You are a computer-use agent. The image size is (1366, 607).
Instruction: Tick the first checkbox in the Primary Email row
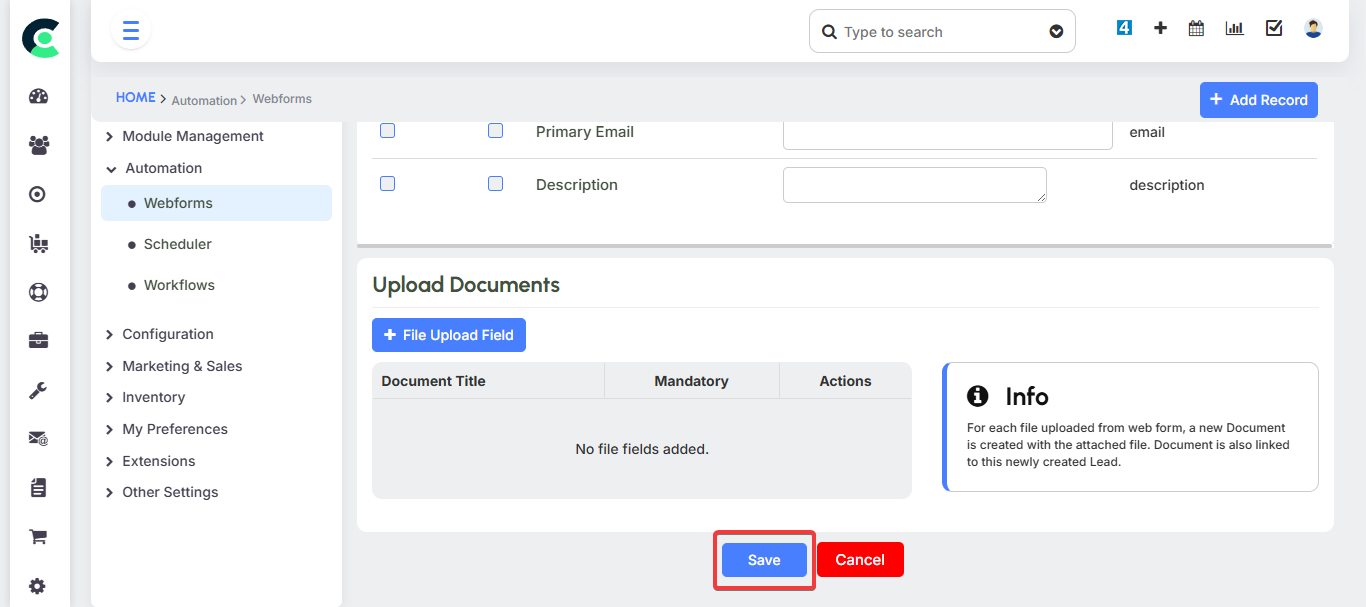(x=387, y=130)
